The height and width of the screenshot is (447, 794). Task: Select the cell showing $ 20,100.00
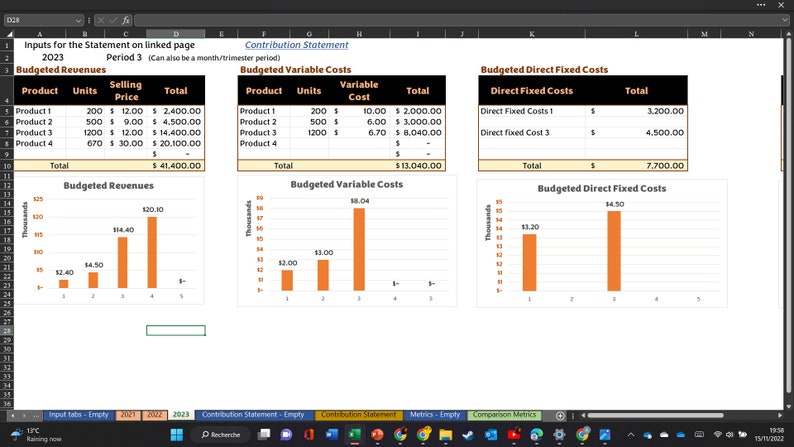tap(176, 143)
